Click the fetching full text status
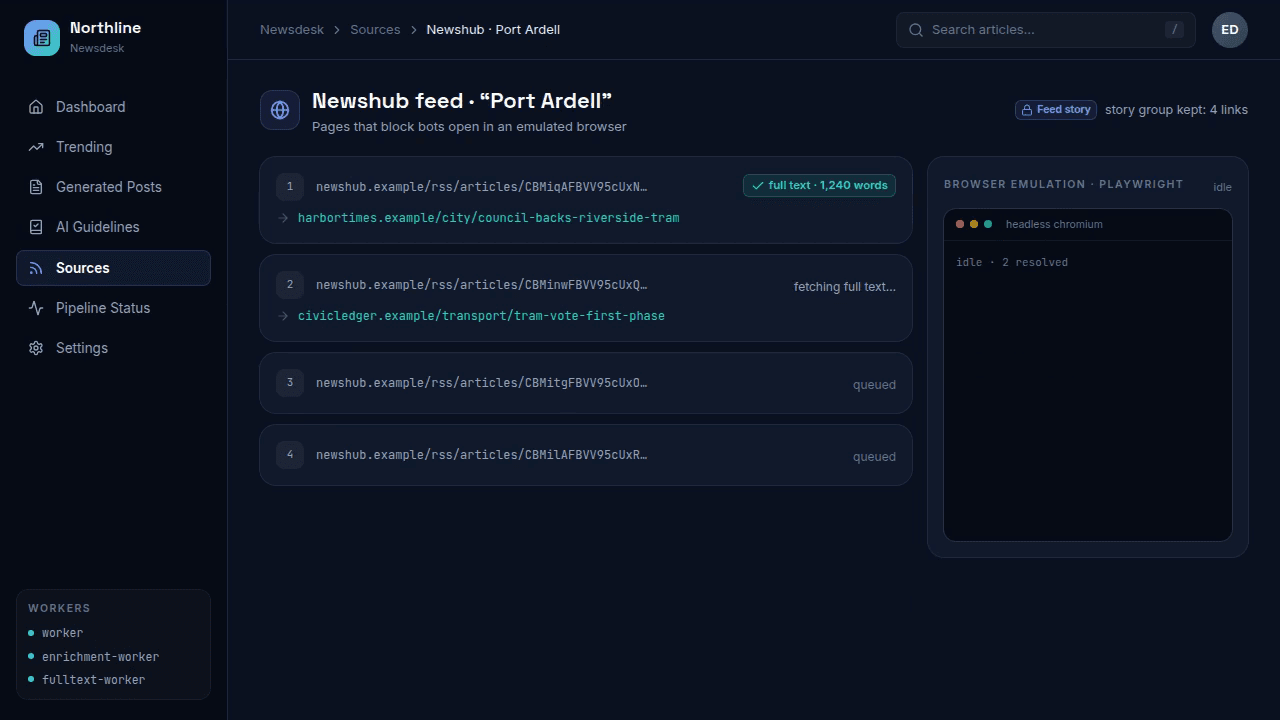The width and height of the screenshot is (1280, 720). [845, 287]
